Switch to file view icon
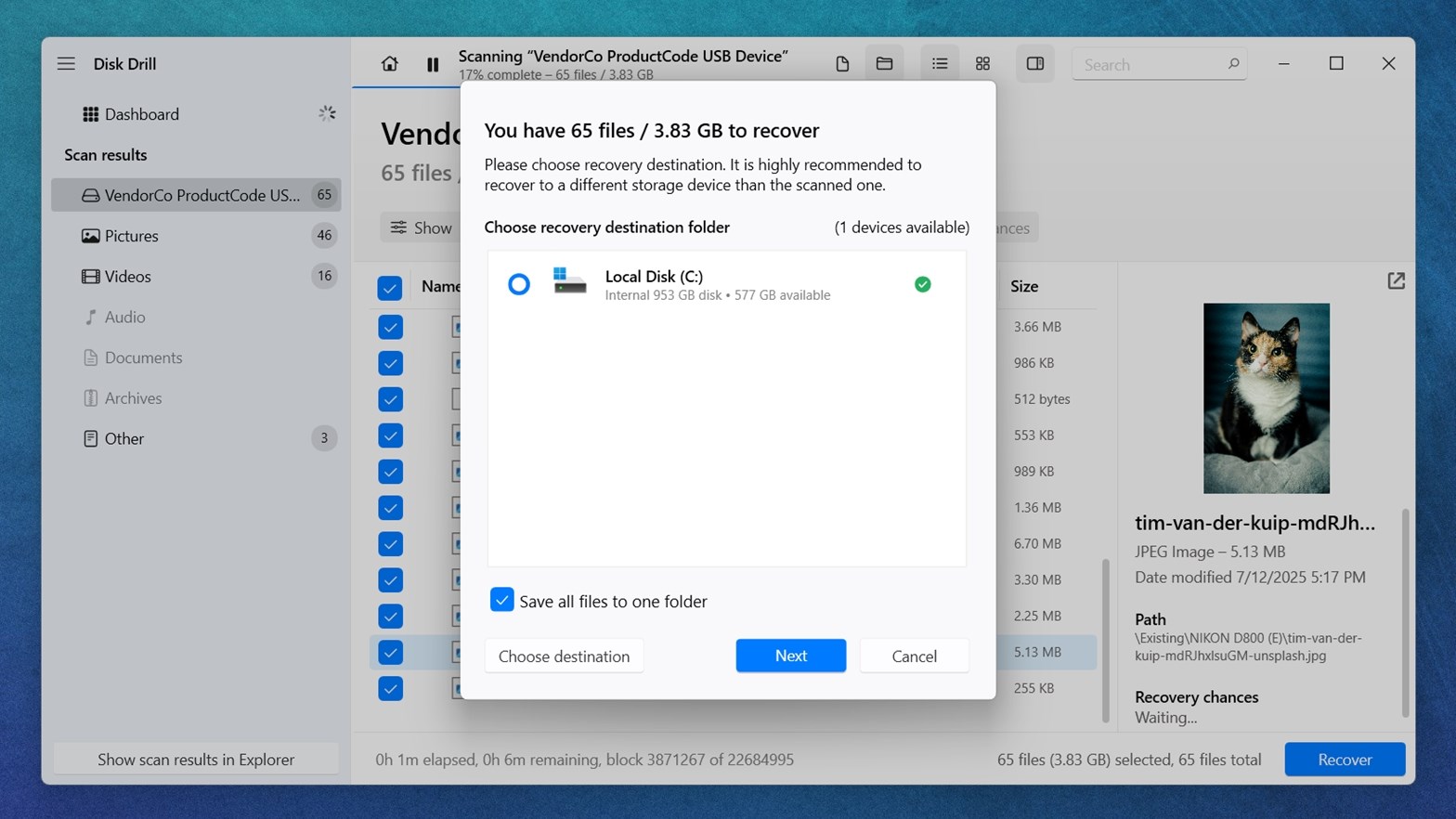1456x819 pixels. coord(842,64)
